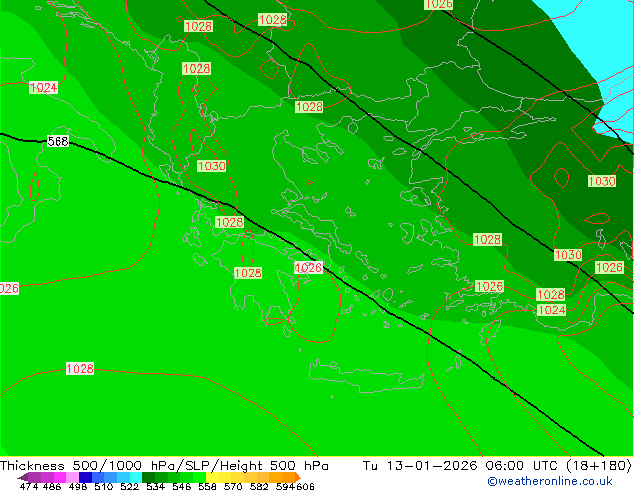
Task: Click the 1024 label with white background
Action: pos(44,88)
